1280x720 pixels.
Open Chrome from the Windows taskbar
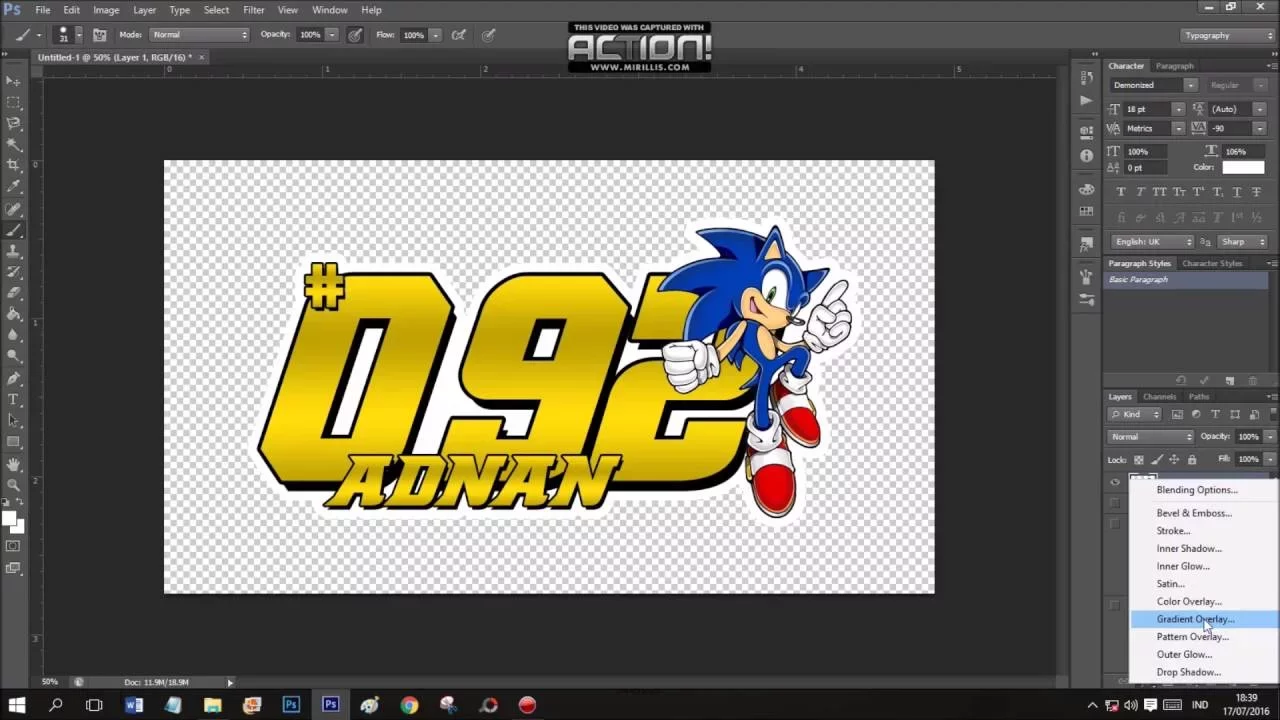409,705
